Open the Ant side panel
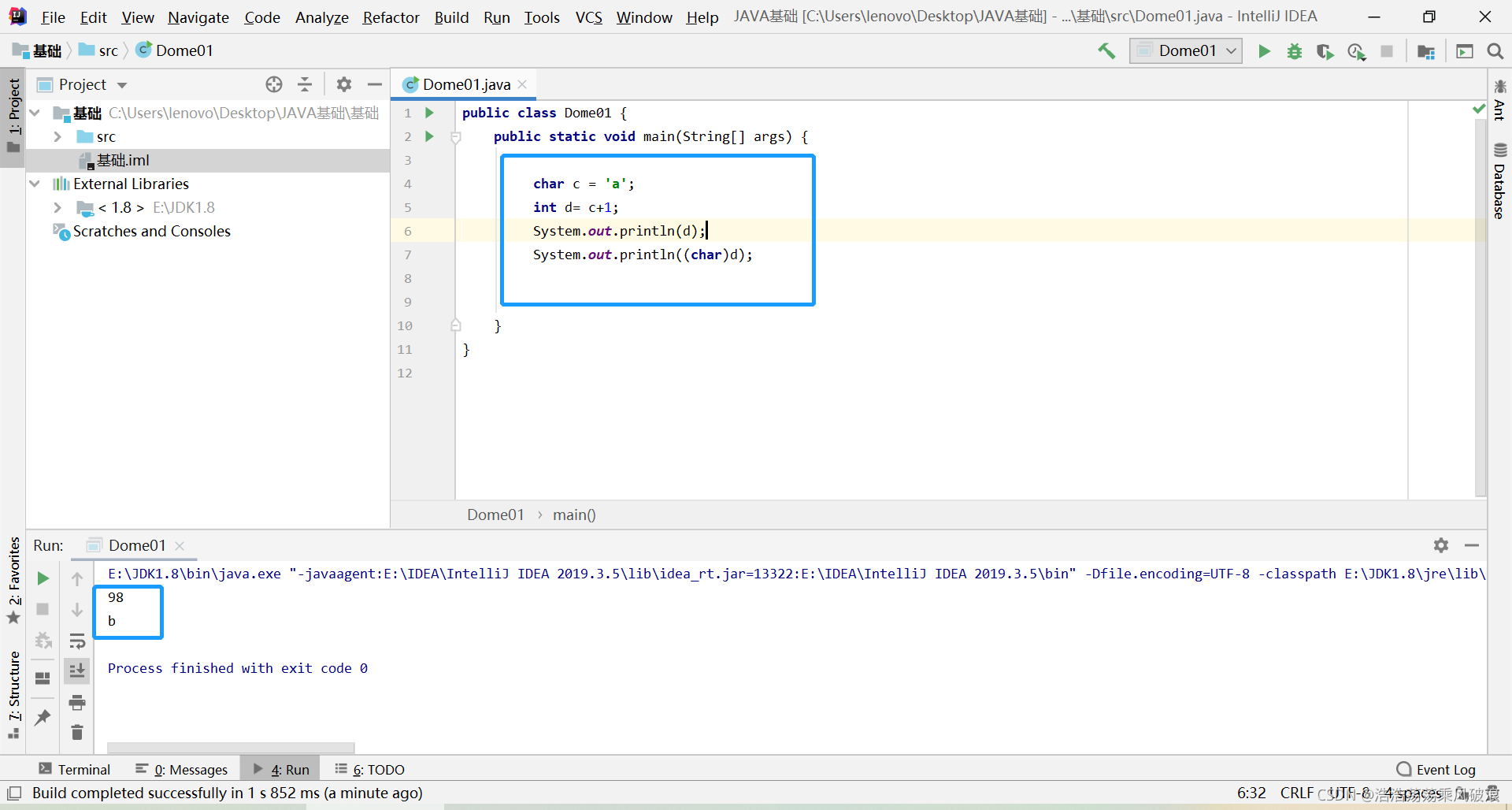This screenshot has height=810, width=1512. [1499, 100]
